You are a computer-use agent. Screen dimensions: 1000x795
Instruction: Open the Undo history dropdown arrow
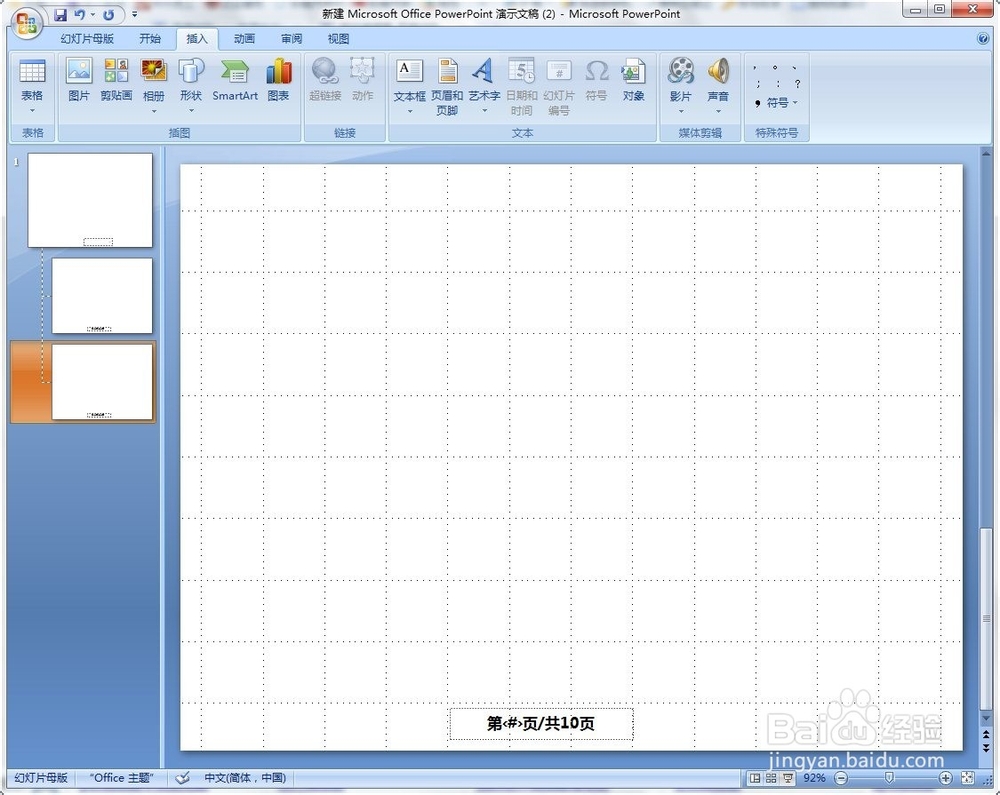93,14
